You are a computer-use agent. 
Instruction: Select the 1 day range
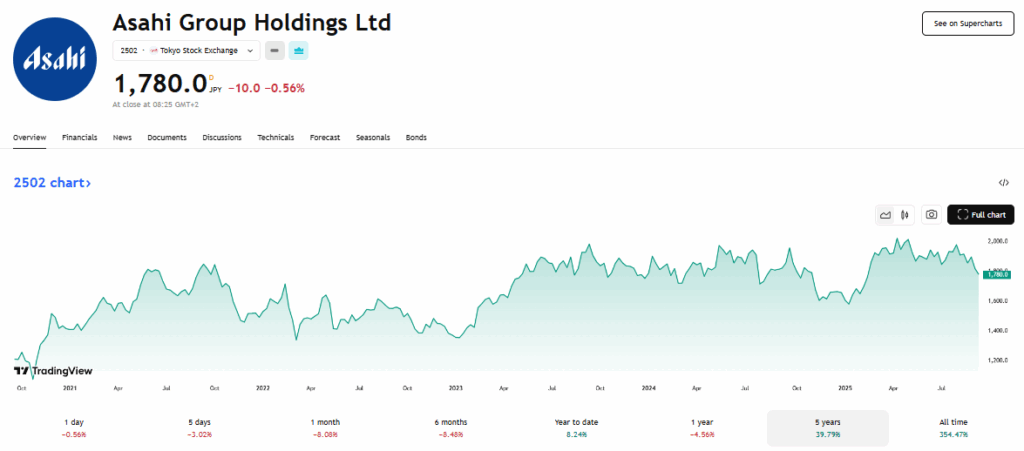click(76, 428)
